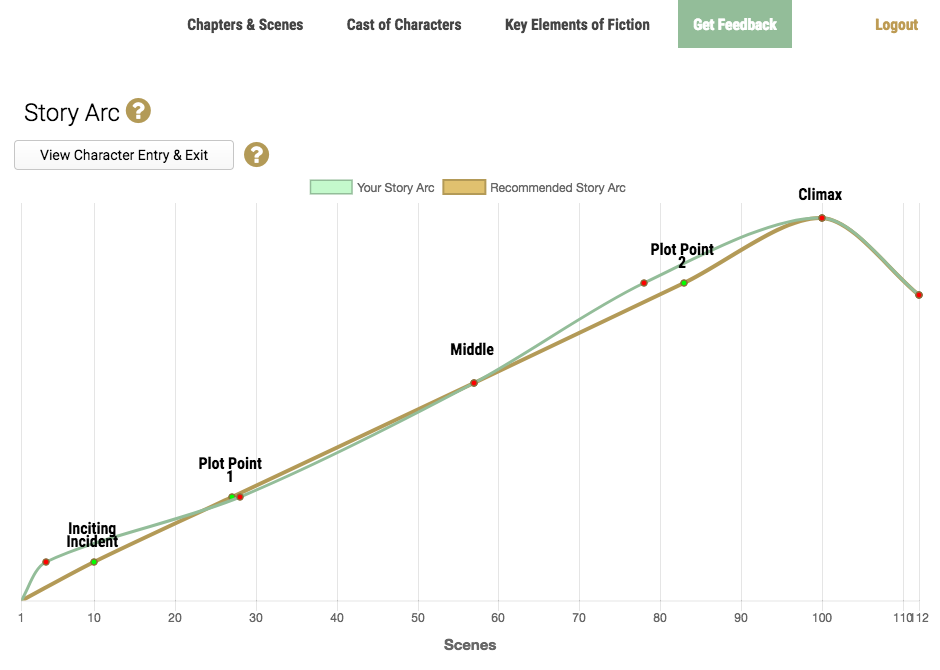Switch to Cast of Characters tab
The height and width of the screenshot is (670, 940).
pyautogui.click(x=404, y=24)
